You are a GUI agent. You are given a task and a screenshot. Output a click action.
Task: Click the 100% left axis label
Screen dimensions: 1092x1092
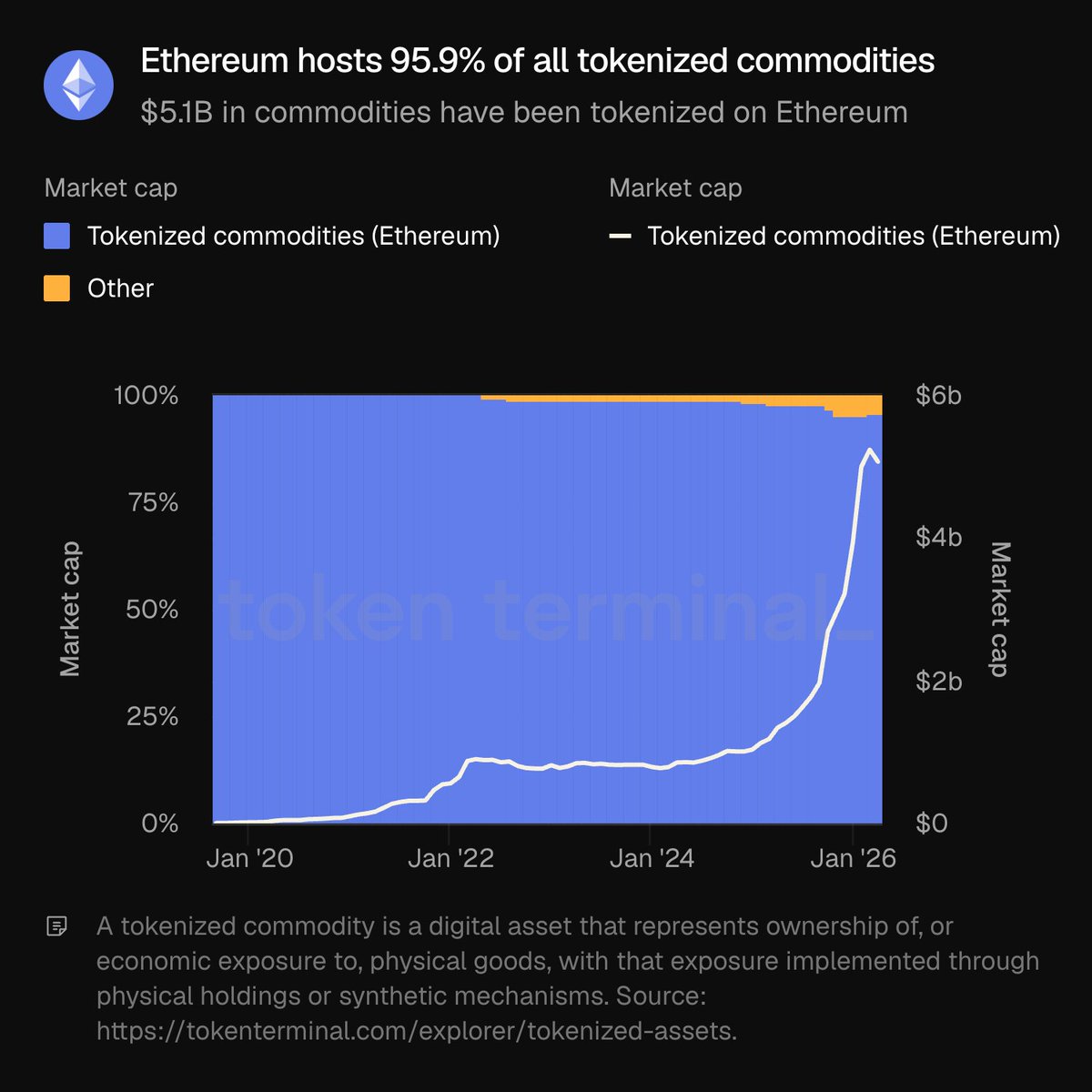[x=146, y=396]
